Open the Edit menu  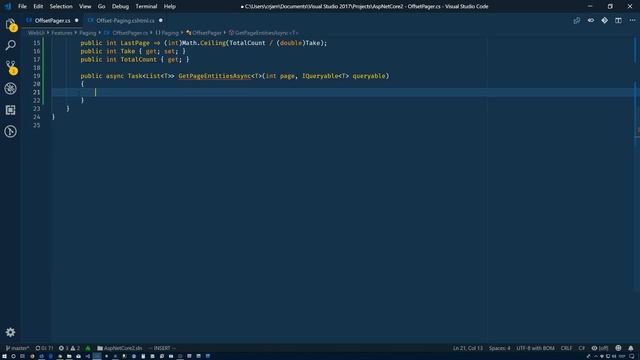(38, 7)
